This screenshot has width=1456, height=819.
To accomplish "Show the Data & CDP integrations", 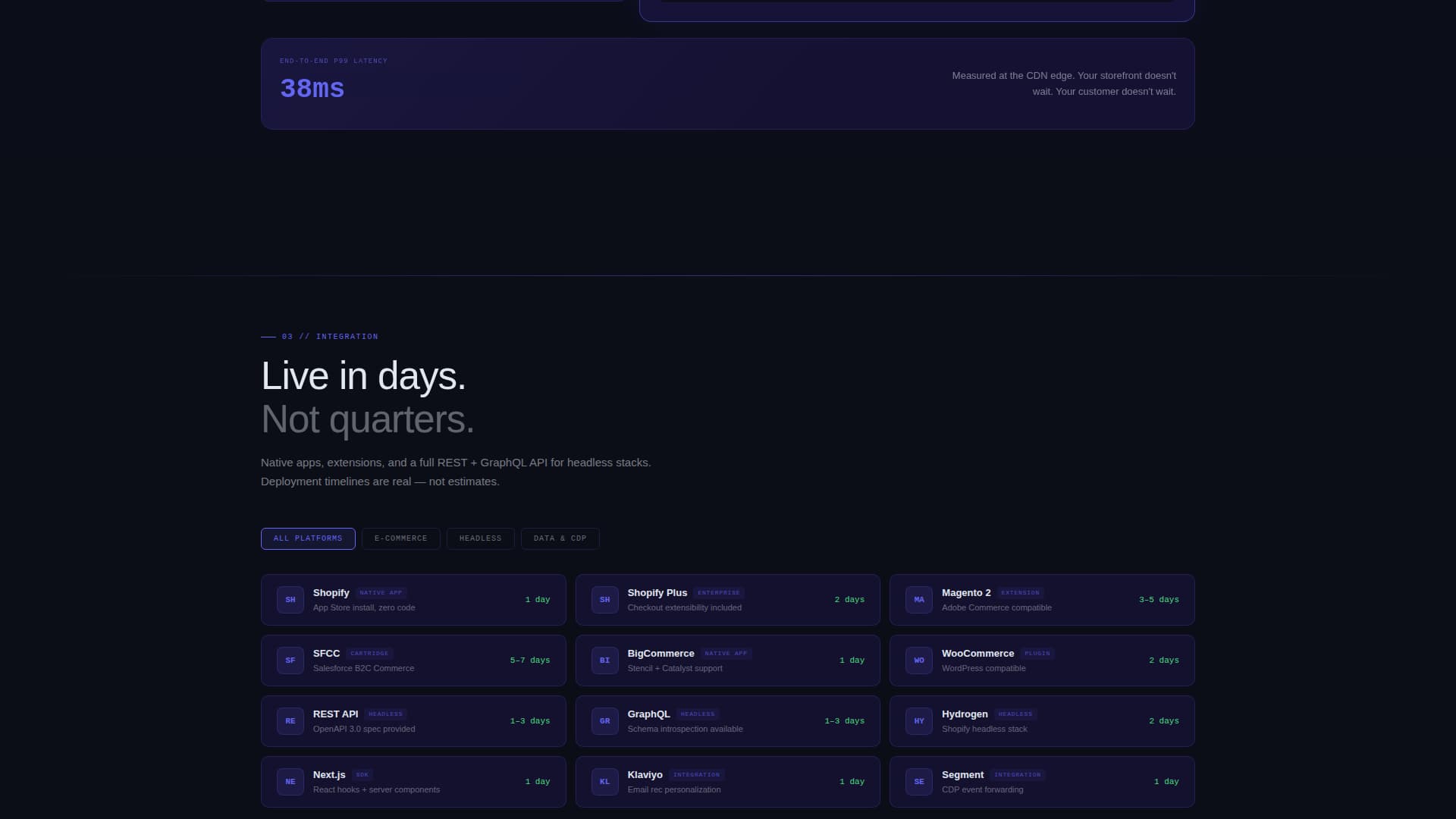I will point(560,538).
